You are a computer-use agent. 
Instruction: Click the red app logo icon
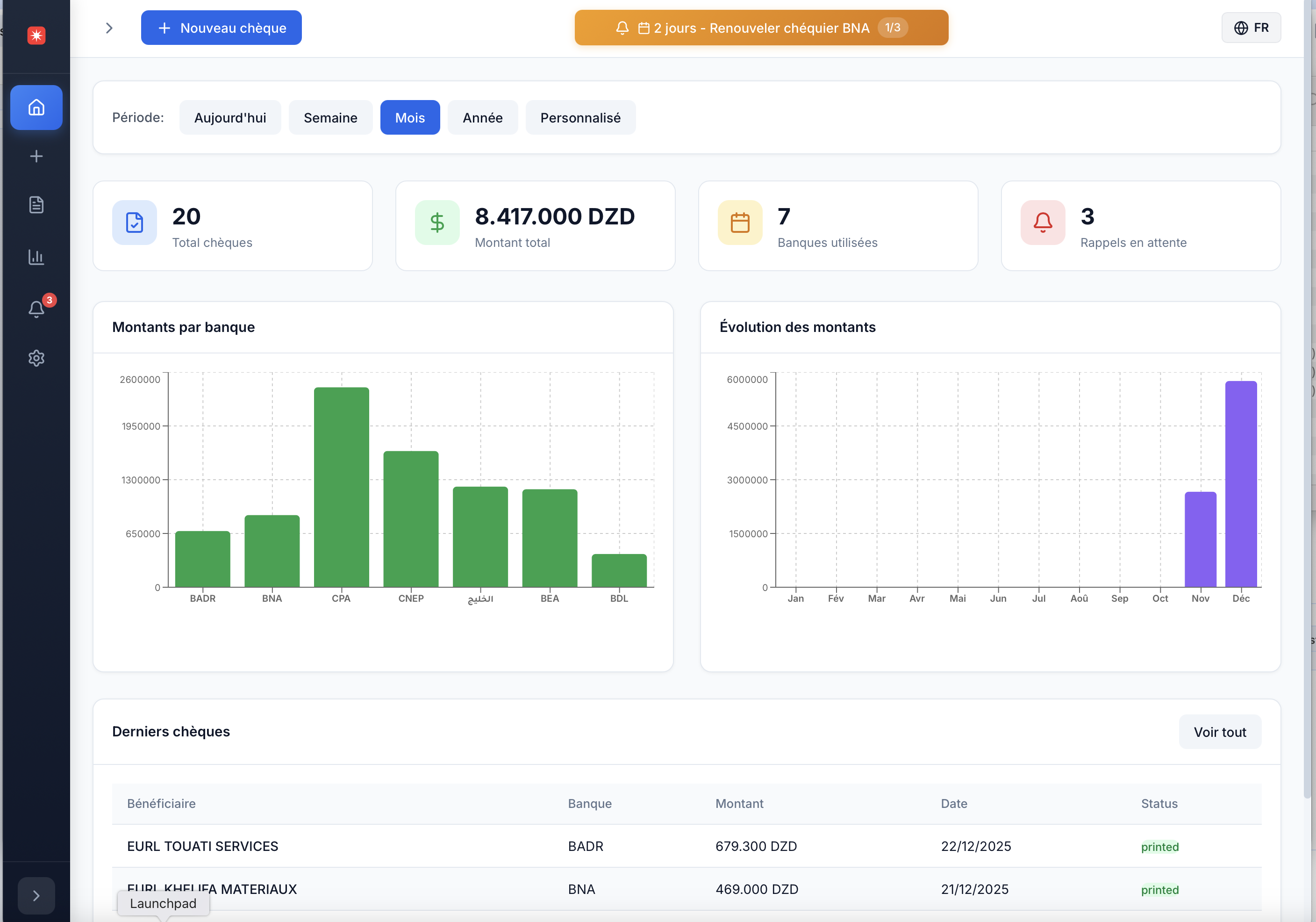pos(36,36)
